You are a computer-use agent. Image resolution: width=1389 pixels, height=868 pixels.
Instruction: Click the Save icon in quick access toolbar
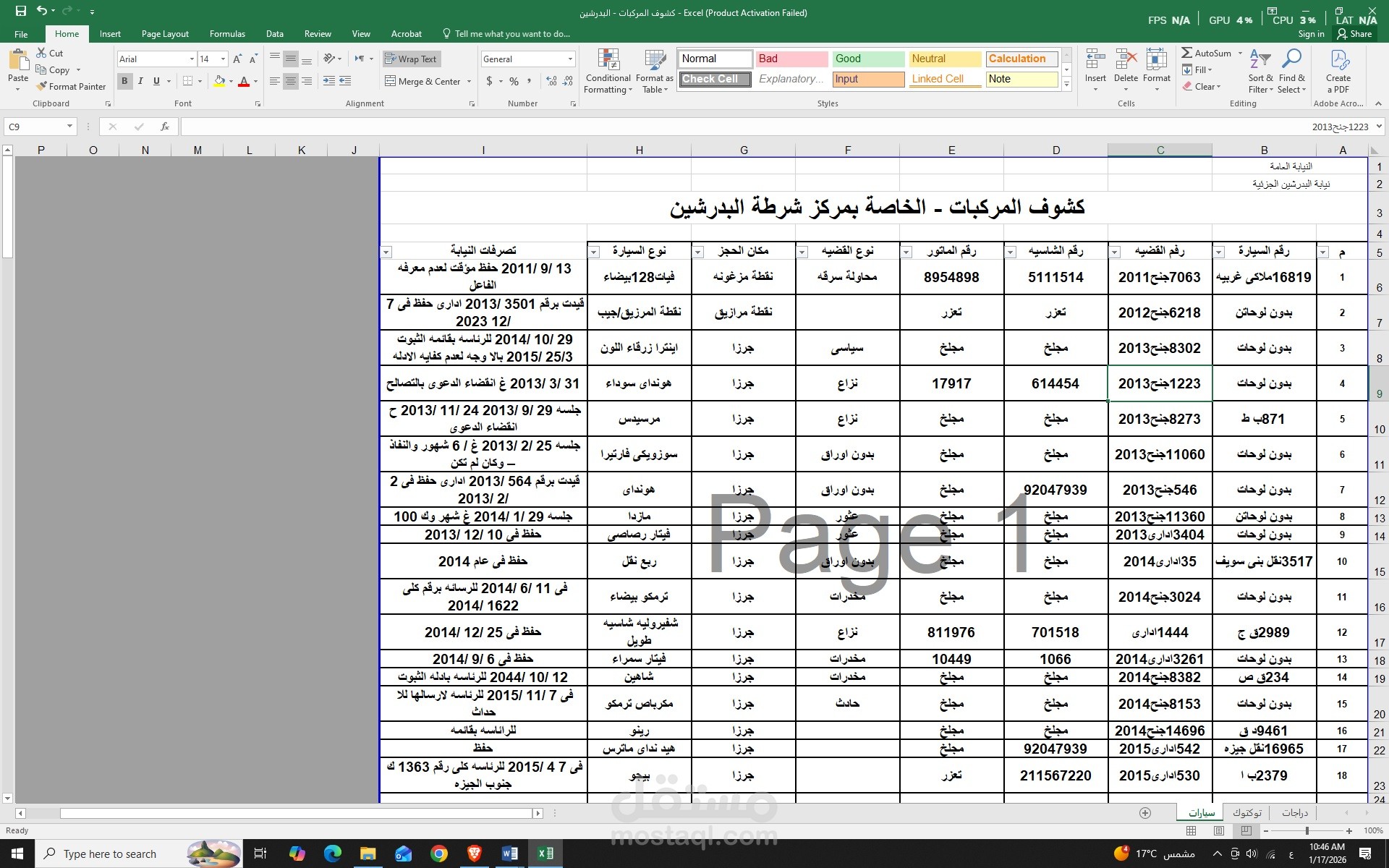point(20,12)
